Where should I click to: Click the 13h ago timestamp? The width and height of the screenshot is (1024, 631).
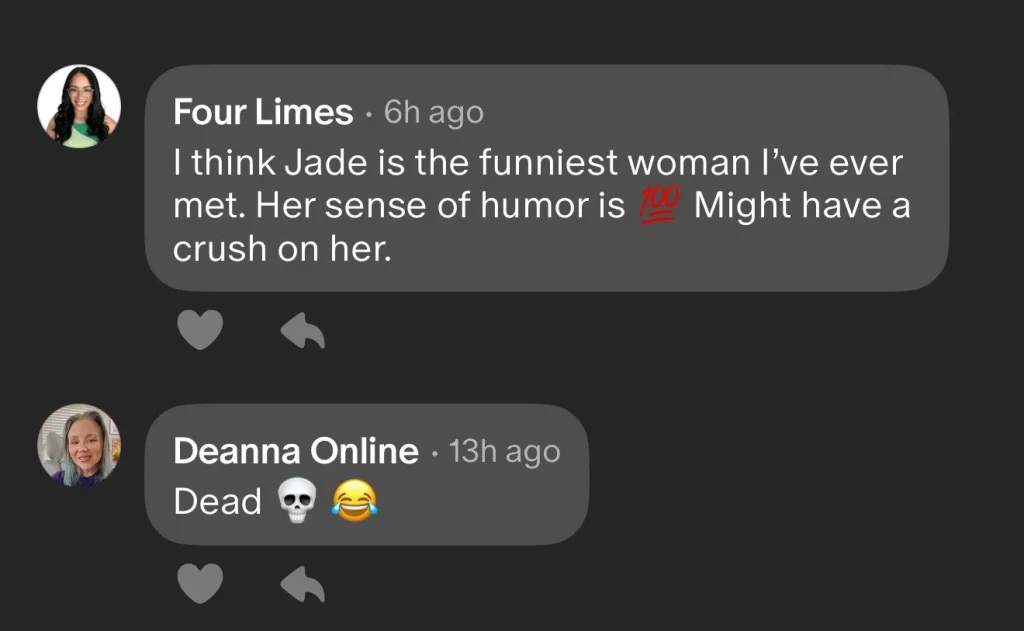tap(505, 452)
